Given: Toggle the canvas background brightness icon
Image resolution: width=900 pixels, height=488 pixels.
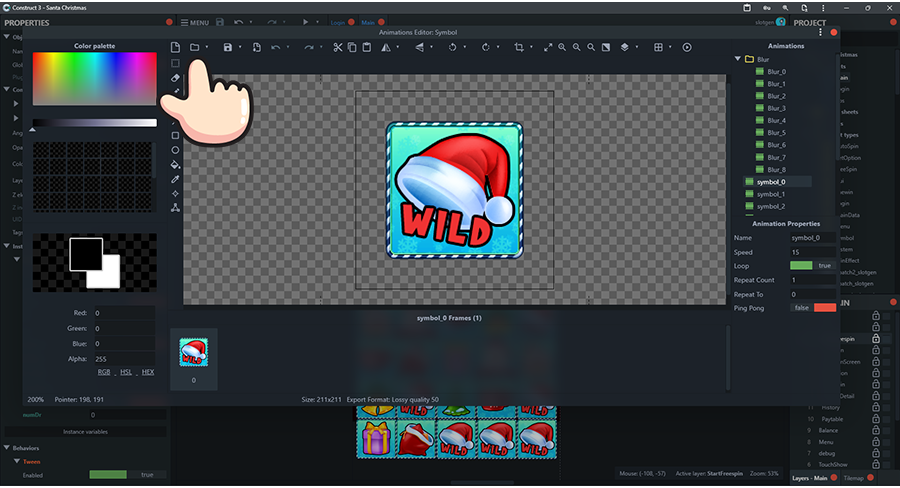Looking at the screenshot, I should pyautogui.click(x=606, y=47).
